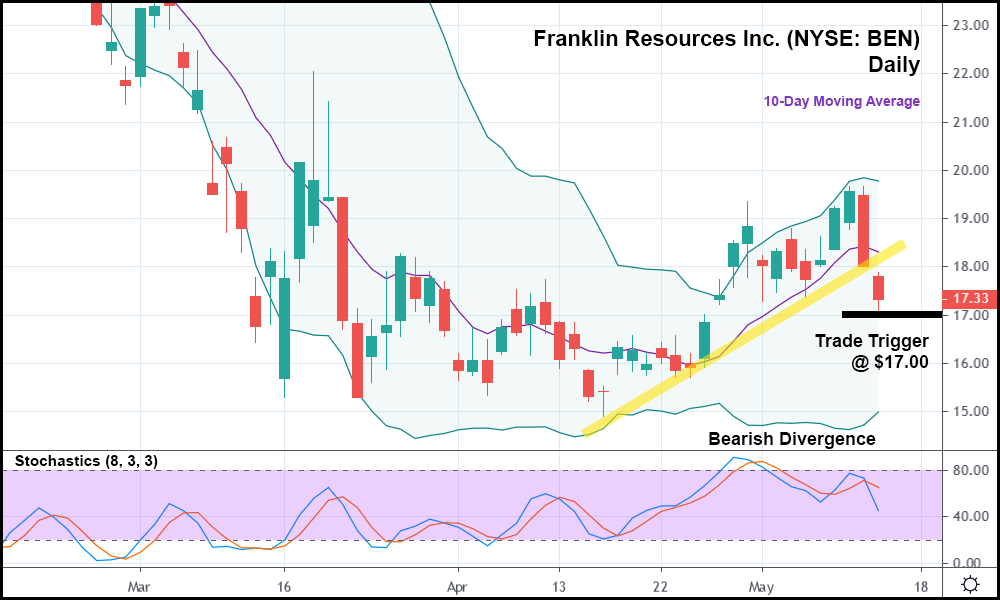This screenshot has width=1000, height=600.
Task: Select the 21.00 price axis label
Action: point(971,122)
